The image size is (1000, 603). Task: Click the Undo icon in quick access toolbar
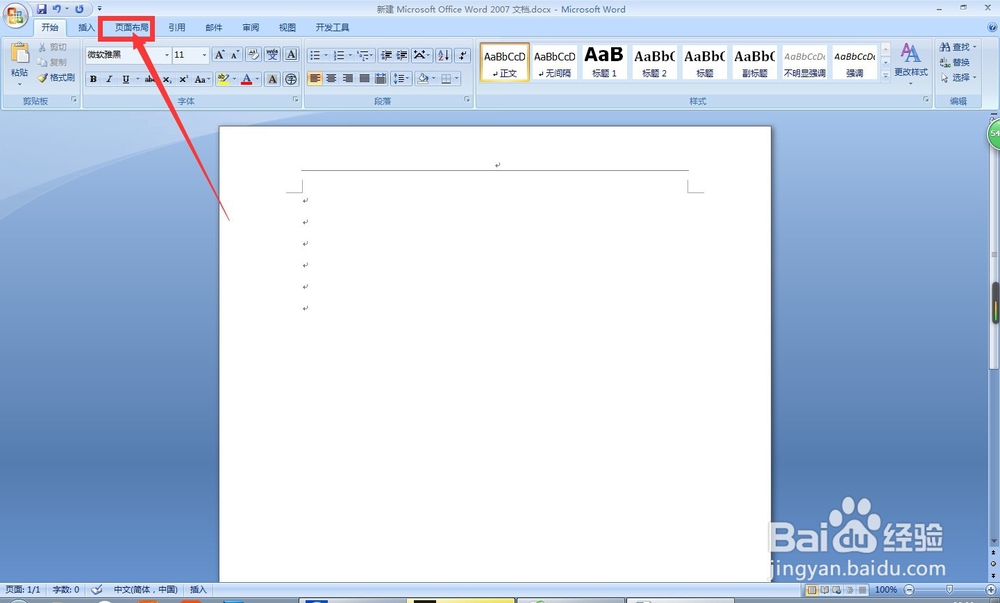point(57,9)
